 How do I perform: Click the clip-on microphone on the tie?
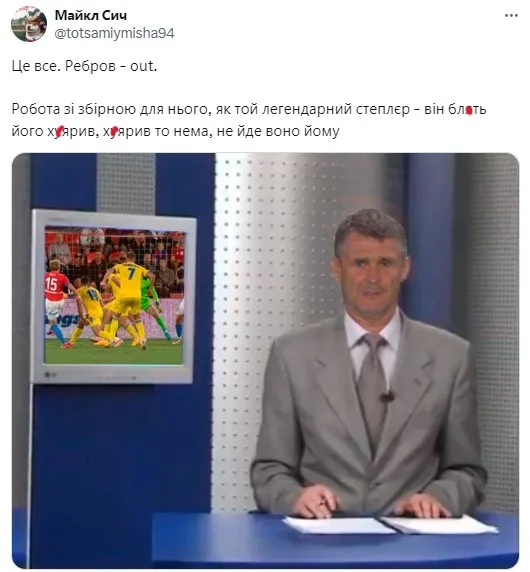tap(387, 397)
